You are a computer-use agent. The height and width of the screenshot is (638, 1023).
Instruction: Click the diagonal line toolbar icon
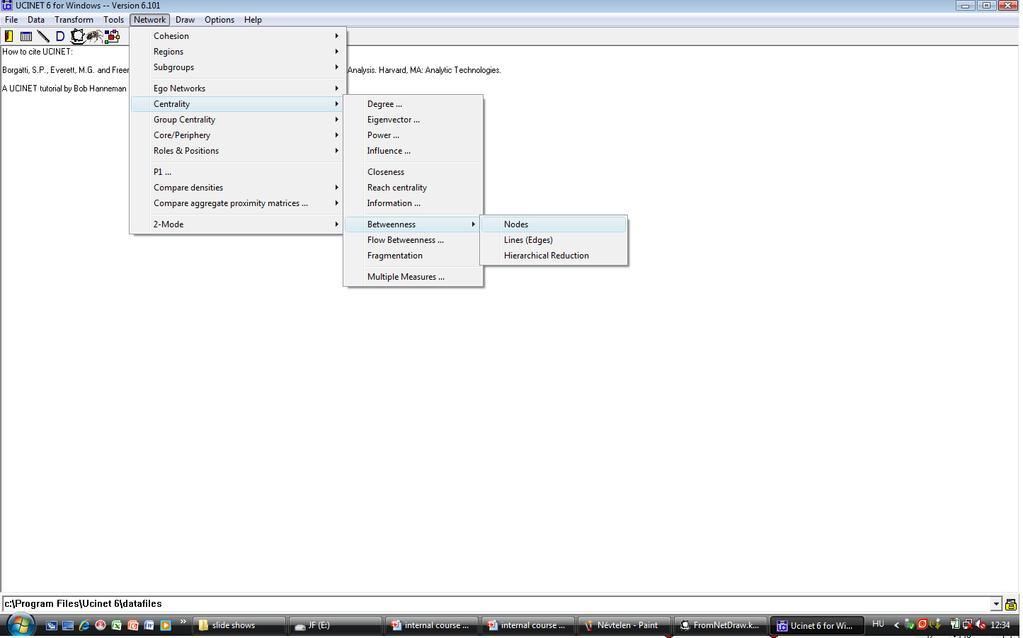tap(43, 37)
